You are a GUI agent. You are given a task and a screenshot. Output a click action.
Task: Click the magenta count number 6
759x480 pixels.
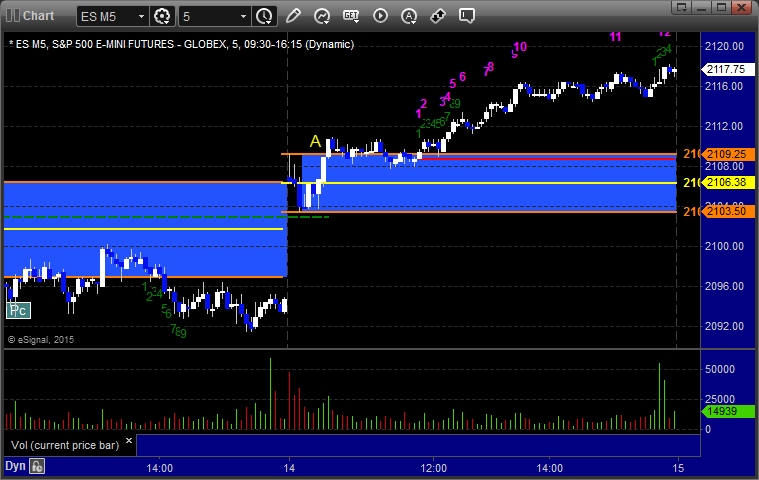pyautogui.click(x=462, y=76)
